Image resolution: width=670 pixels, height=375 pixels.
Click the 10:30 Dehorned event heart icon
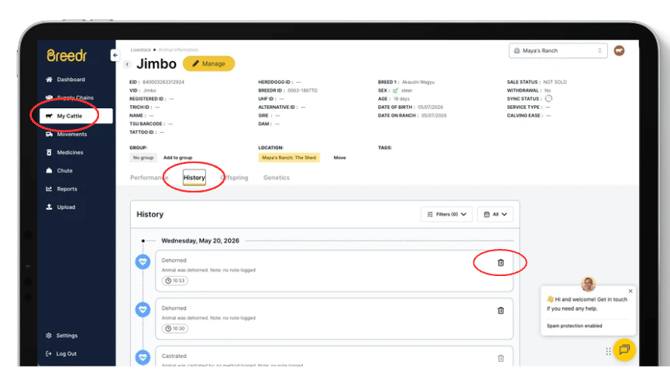coord(143,309)
